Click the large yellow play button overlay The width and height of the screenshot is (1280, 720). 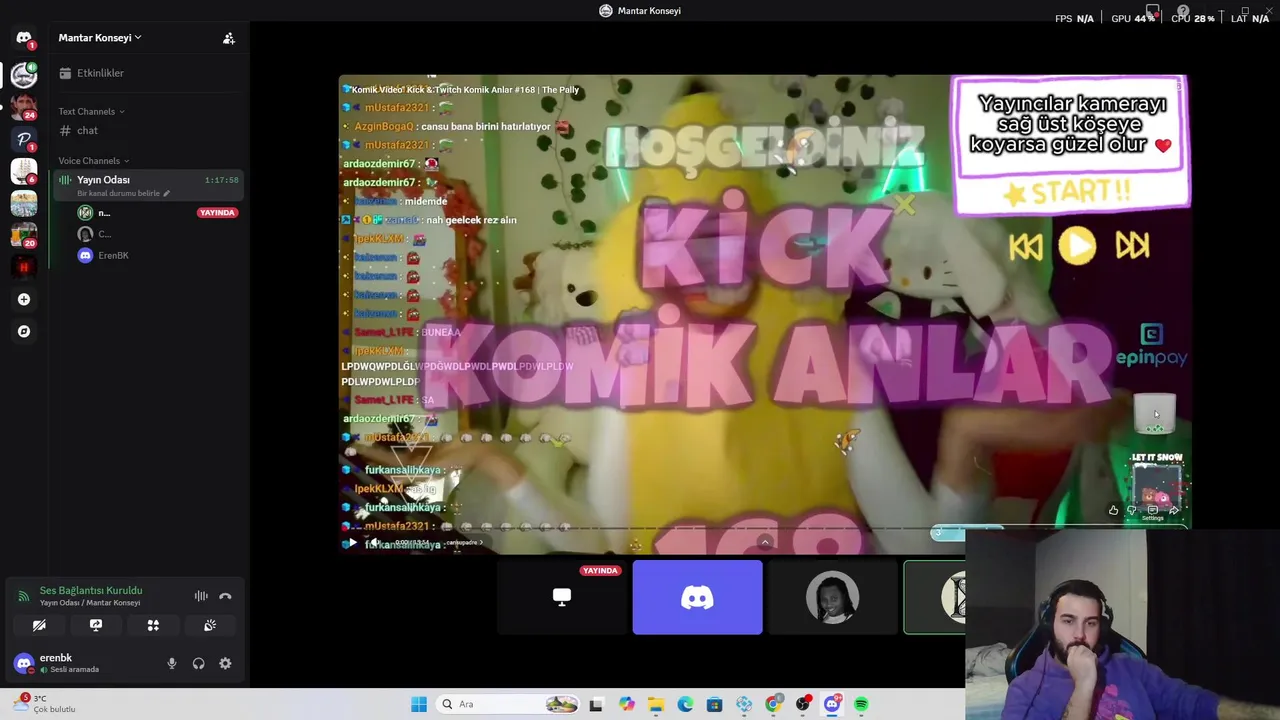coord(1077,245)
